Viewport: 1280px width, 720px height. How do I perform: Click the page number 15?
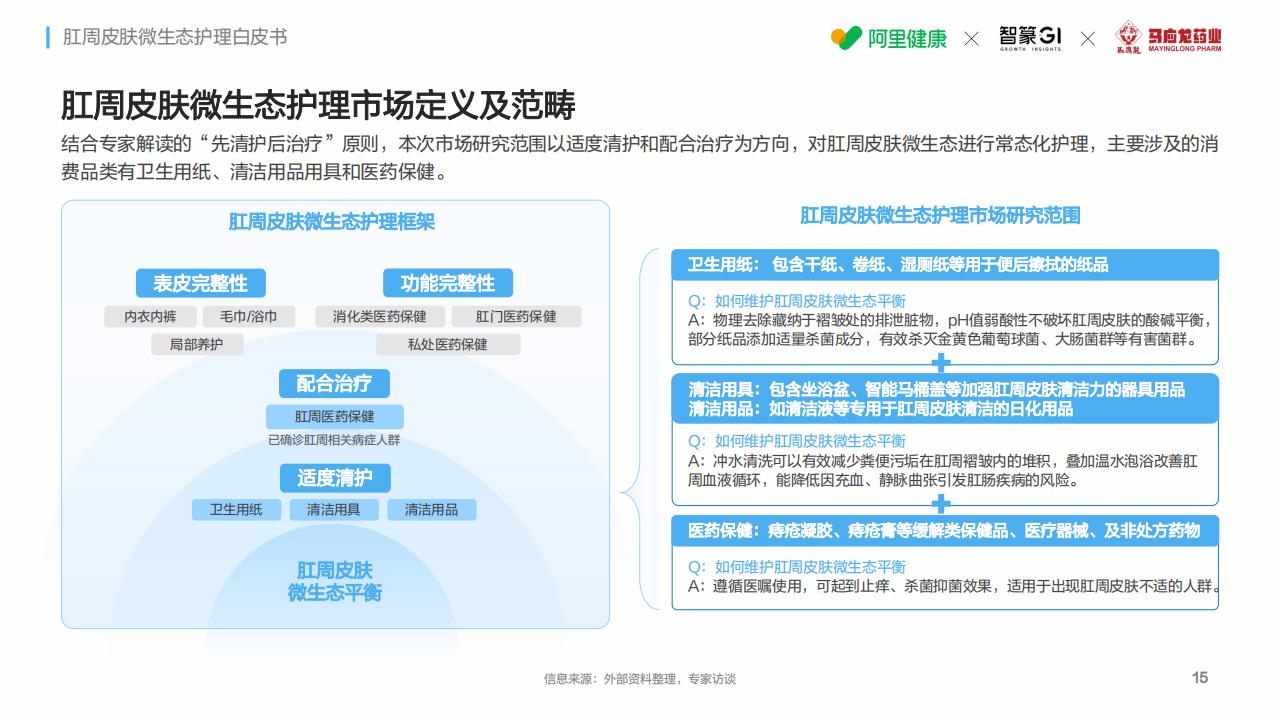click(1200, 677)
